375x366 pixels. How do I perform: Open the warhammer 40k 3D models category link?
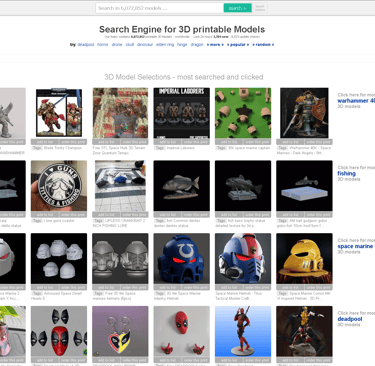pyautogui.click(x=356, y=101)
